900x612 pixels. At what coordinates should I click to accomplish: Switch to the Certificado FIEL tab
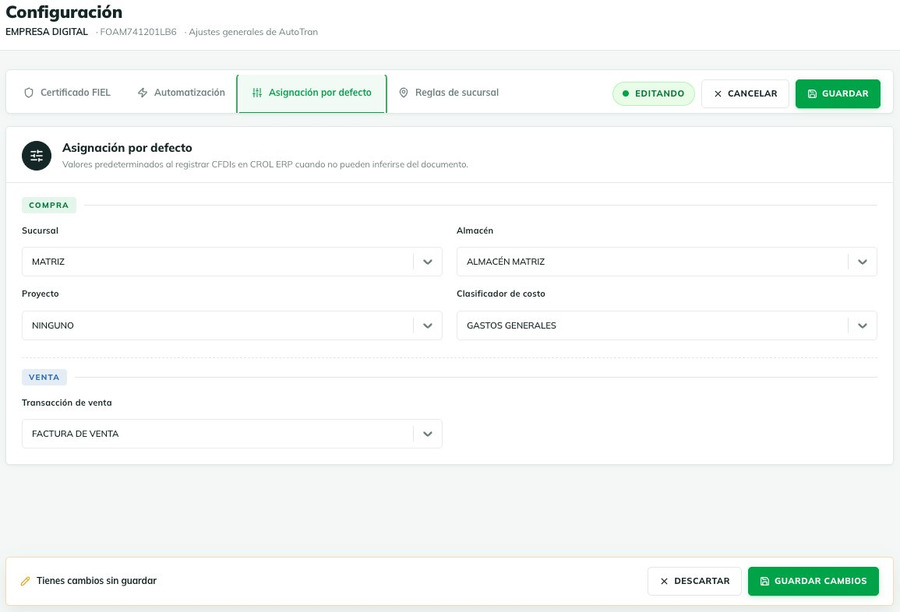coord(67,92)
